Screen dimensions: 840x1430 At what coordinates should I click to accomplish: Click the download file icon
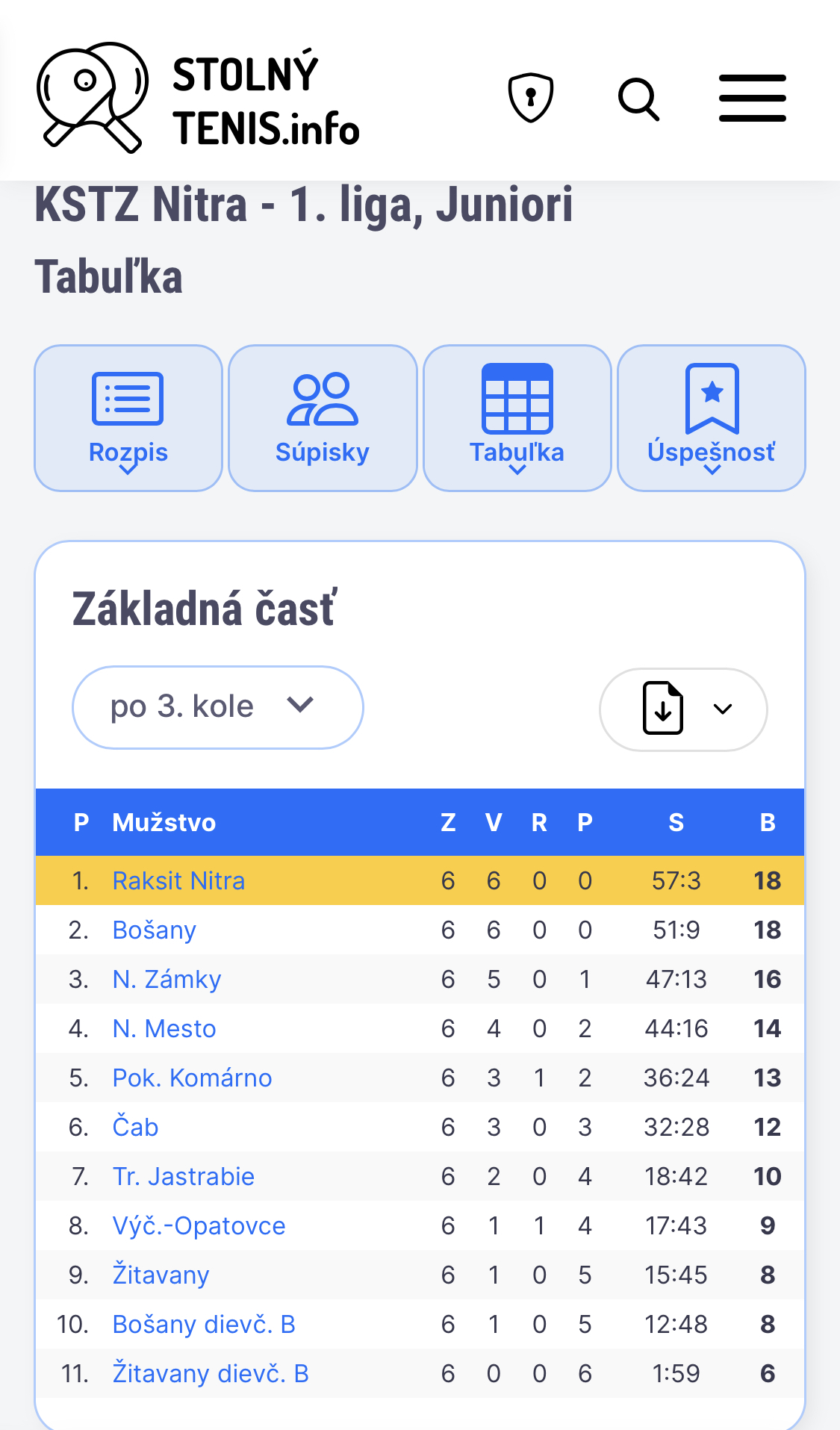pos(663,708)
